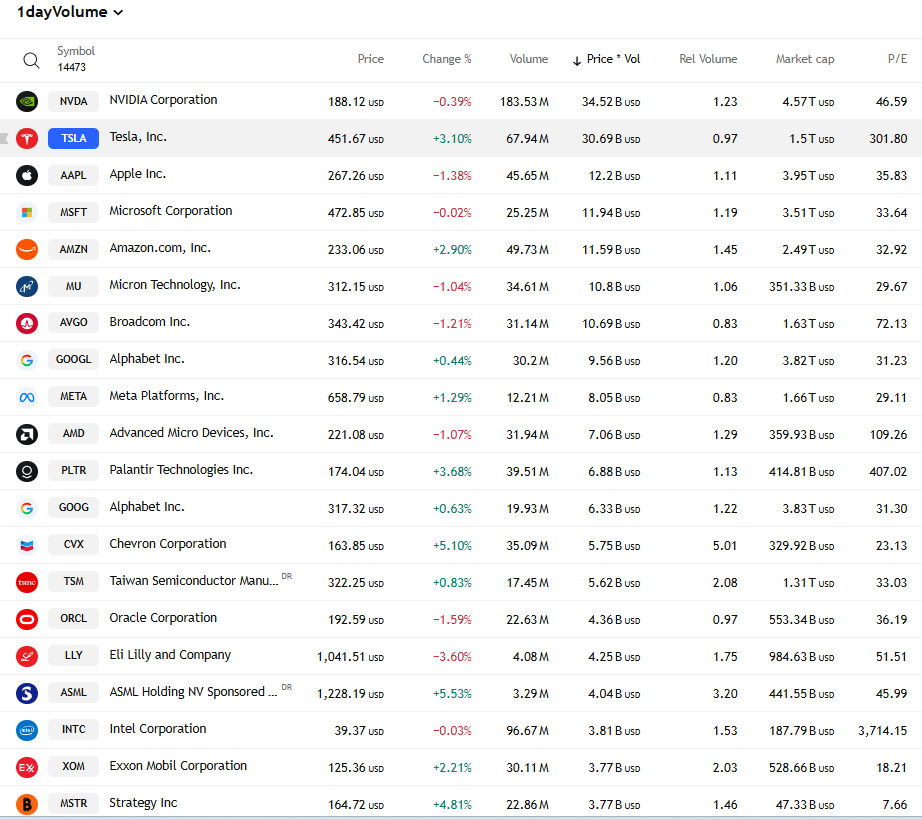922x820 pixels.
Task: Sort by Market cap column header
Action: coord(804,59)
